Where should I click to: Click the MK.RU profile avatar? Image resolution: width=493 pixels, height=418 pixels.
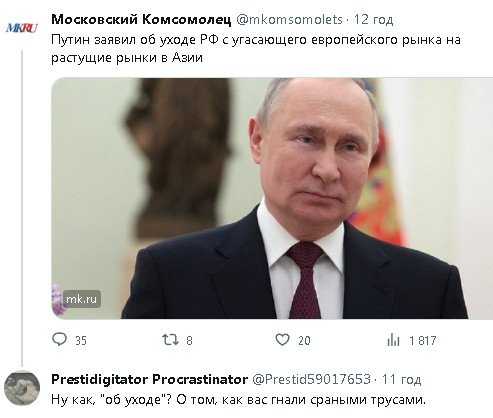[22, 28]
